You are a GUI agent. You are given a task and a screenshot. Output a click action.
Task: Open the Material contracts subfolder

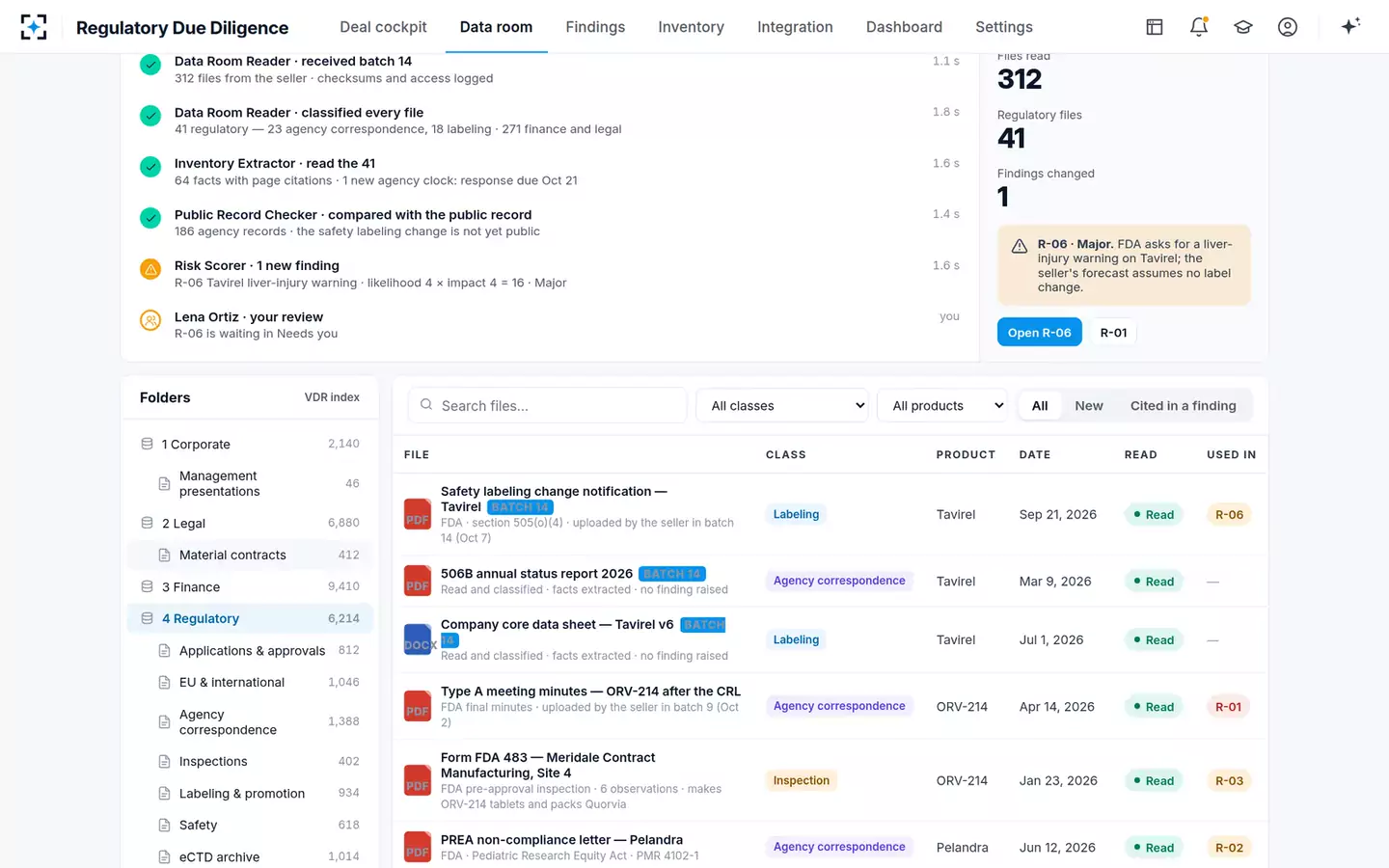coord(250,555)
